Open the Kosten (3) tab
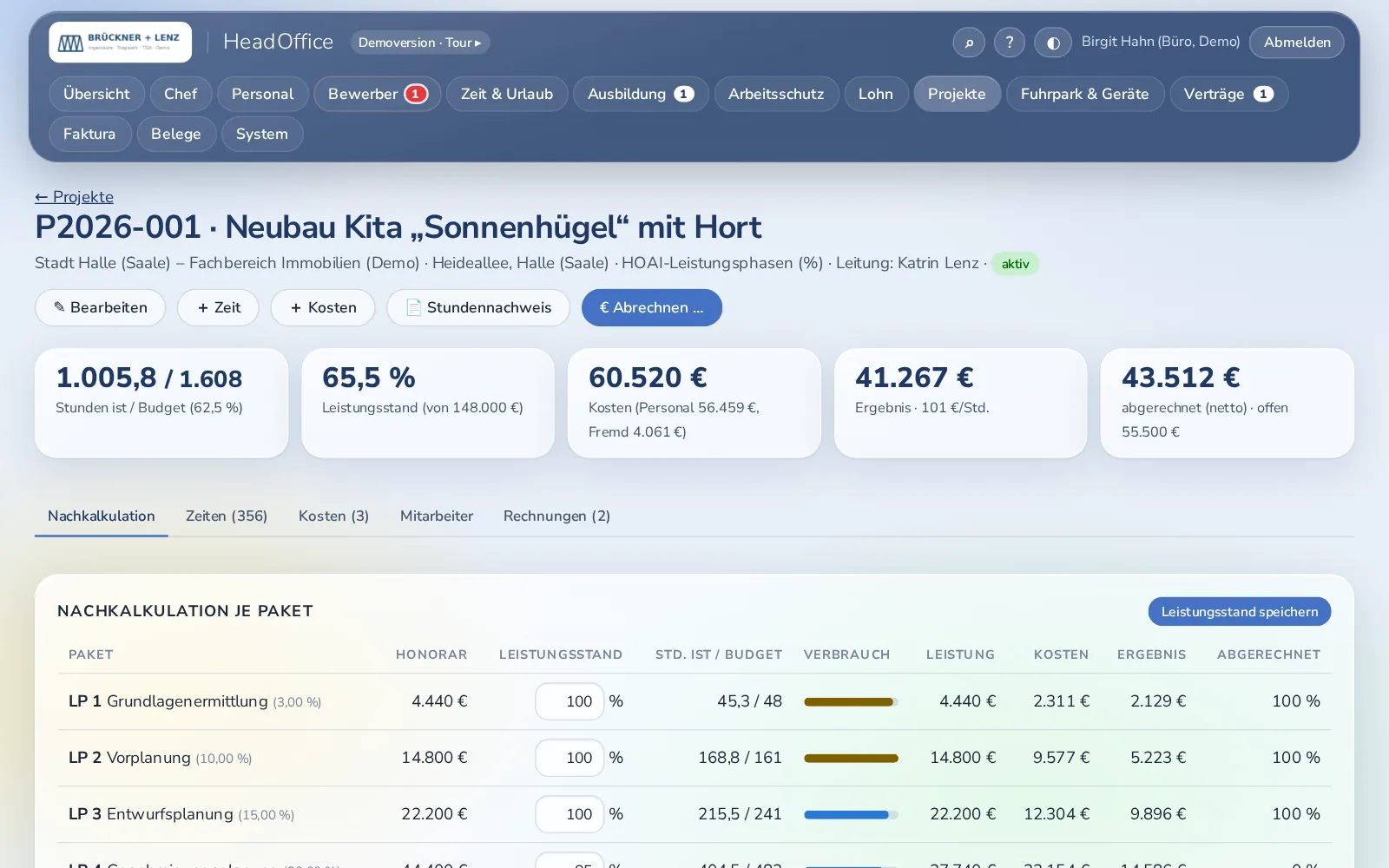The image size is (1389, 868). [333, 516]
